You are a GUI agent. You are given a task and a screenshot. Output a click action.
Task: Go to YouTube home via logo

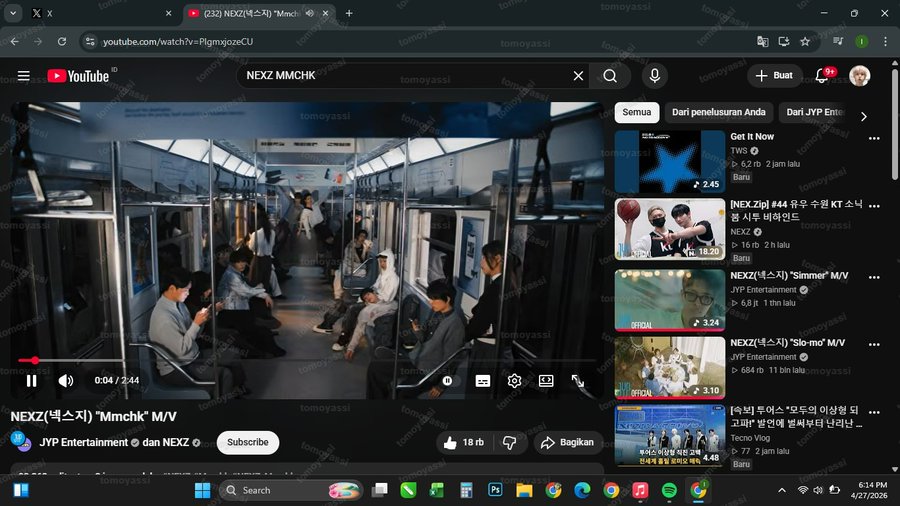[78, 76]
